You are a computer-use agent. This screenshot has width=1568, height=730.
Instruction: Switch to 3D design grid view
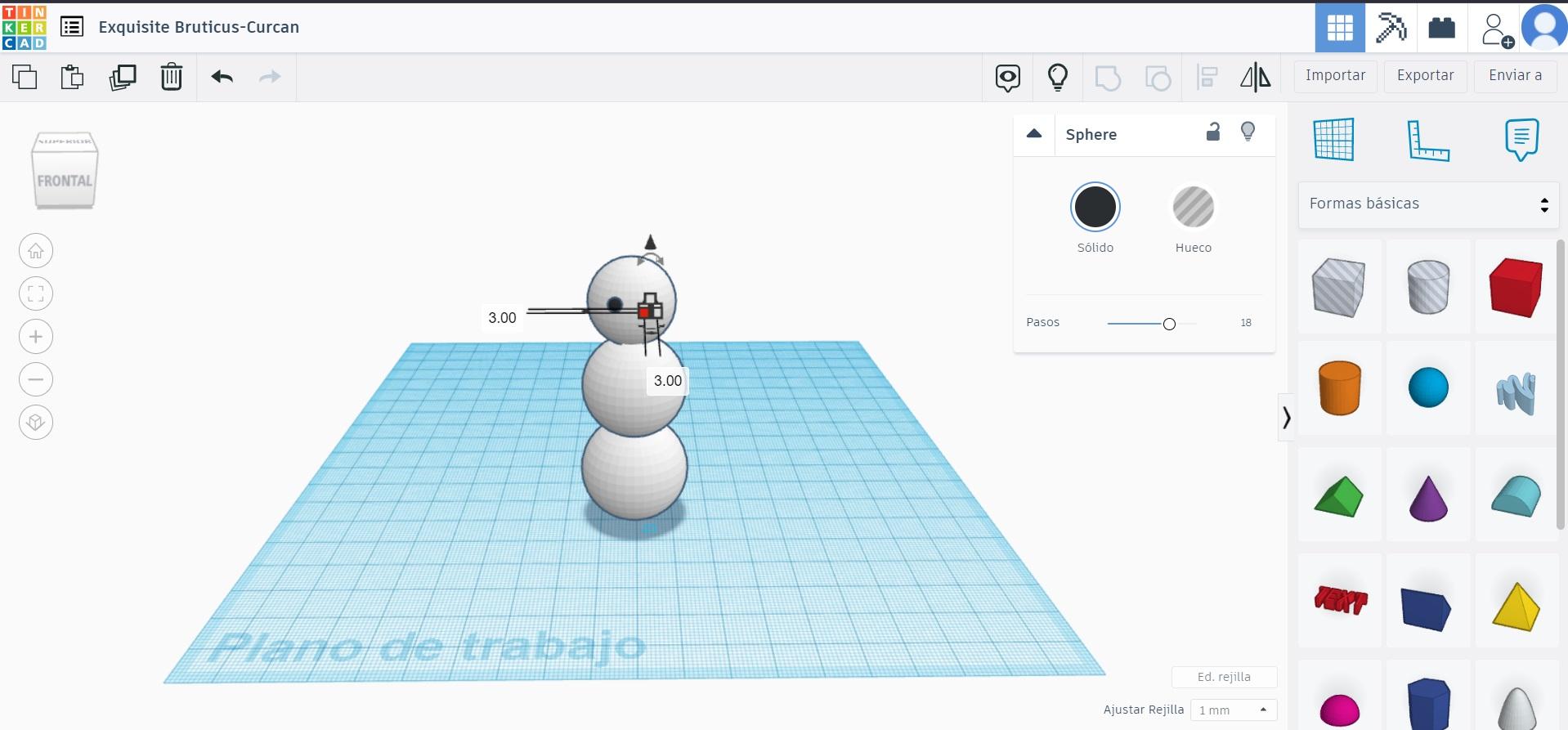click(x=1340, y=28)
